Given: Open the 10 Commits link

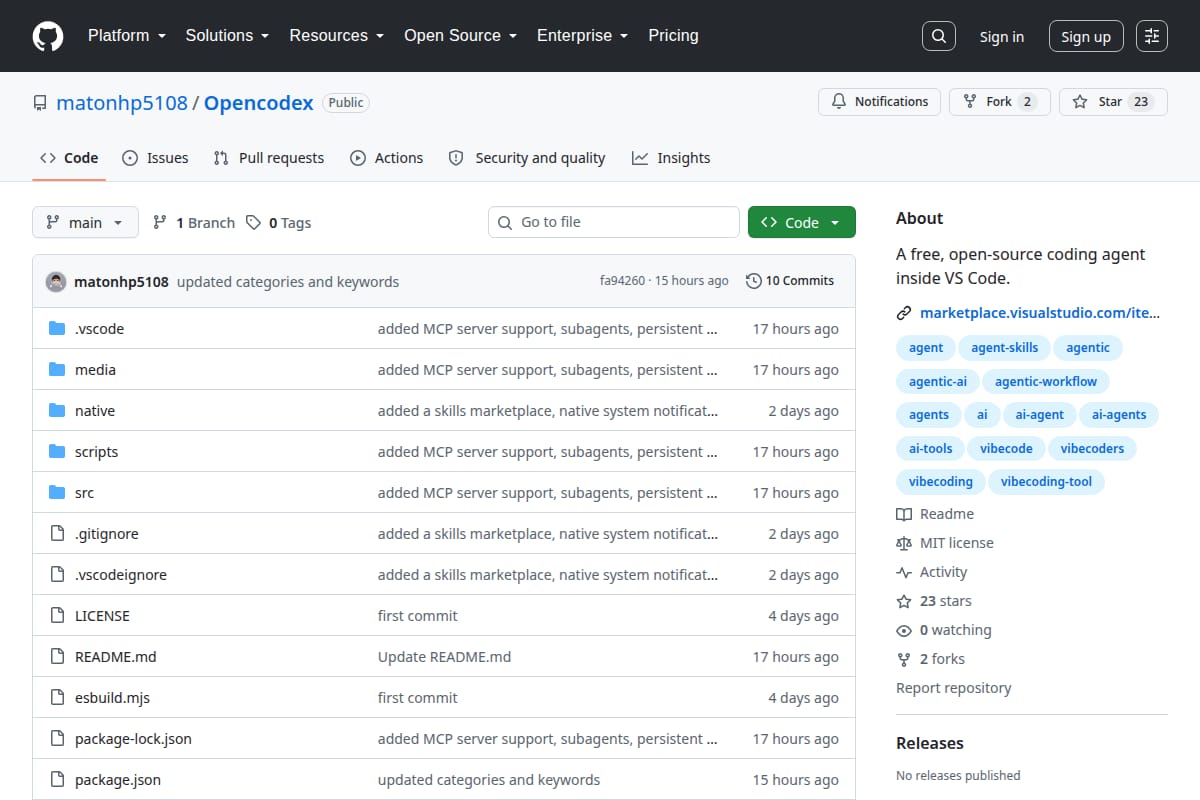Looking at the screenshot, I should [x=790, y=281].
